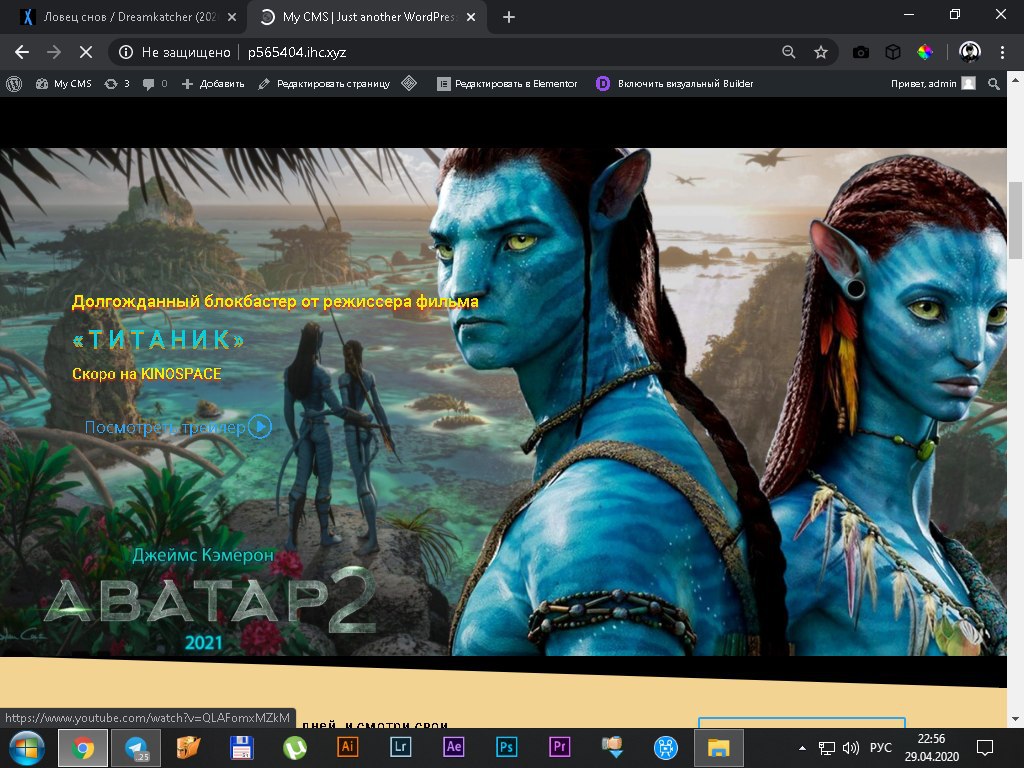Open Telegram from the taskbar
Image resolution: width=1024 pixels, height=768 pixels.
click(x=136, y=748)
